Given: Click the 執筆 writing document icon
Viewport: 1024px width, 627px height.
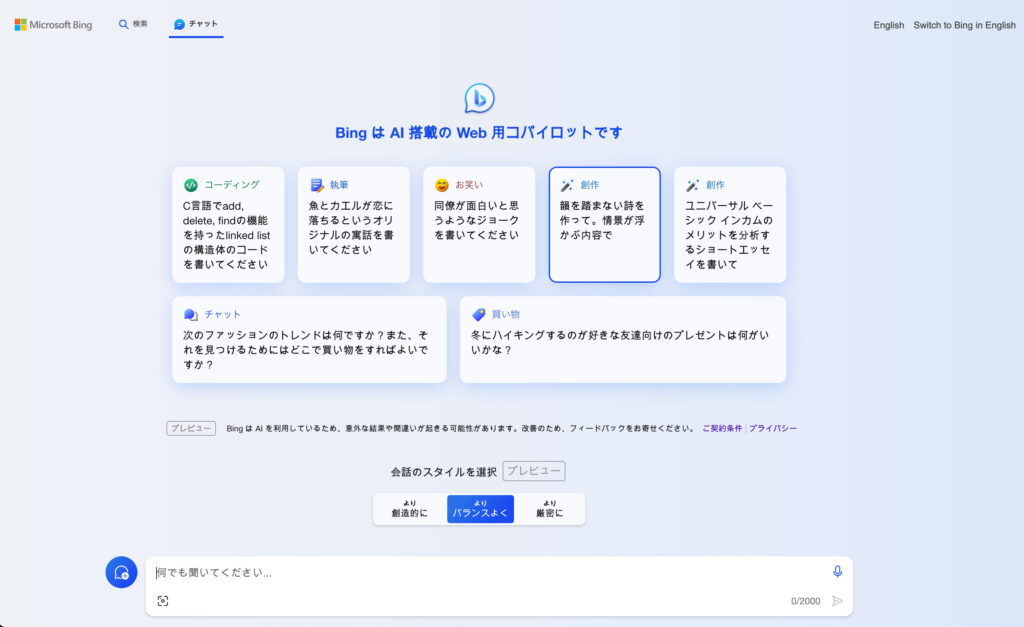Looking at the screenshot, I should click(x=317, y=185).
